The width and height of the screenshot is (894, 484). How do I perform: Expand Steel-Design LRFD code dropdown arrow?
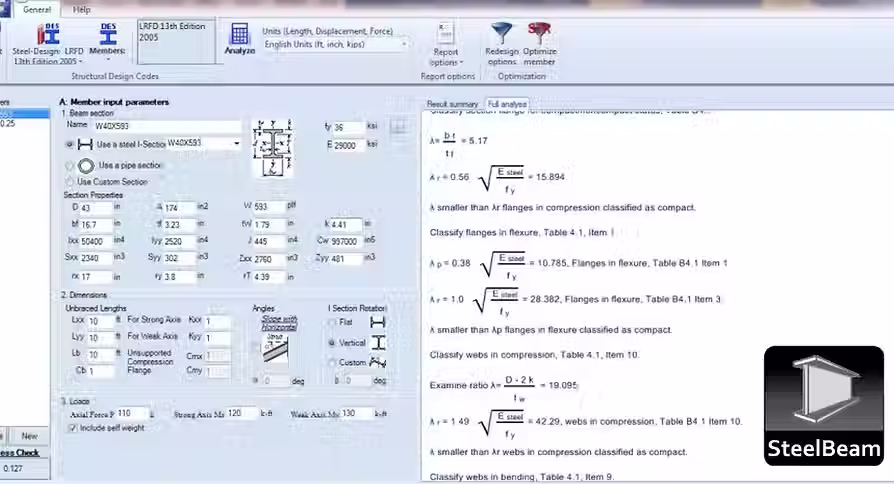[x=80, y=62]
